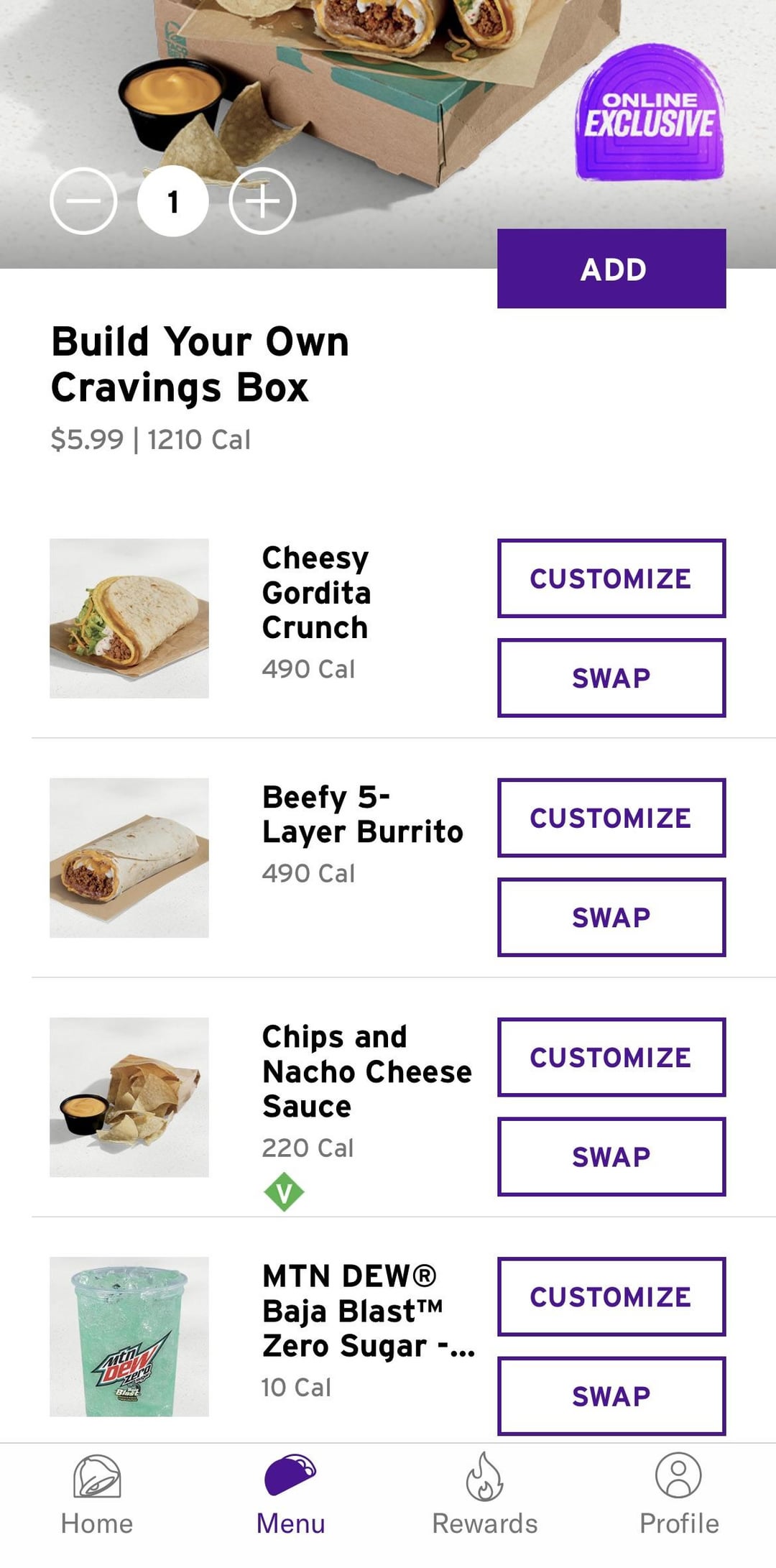Tap the green vegetarian V badge

[x=284, y=1192]
